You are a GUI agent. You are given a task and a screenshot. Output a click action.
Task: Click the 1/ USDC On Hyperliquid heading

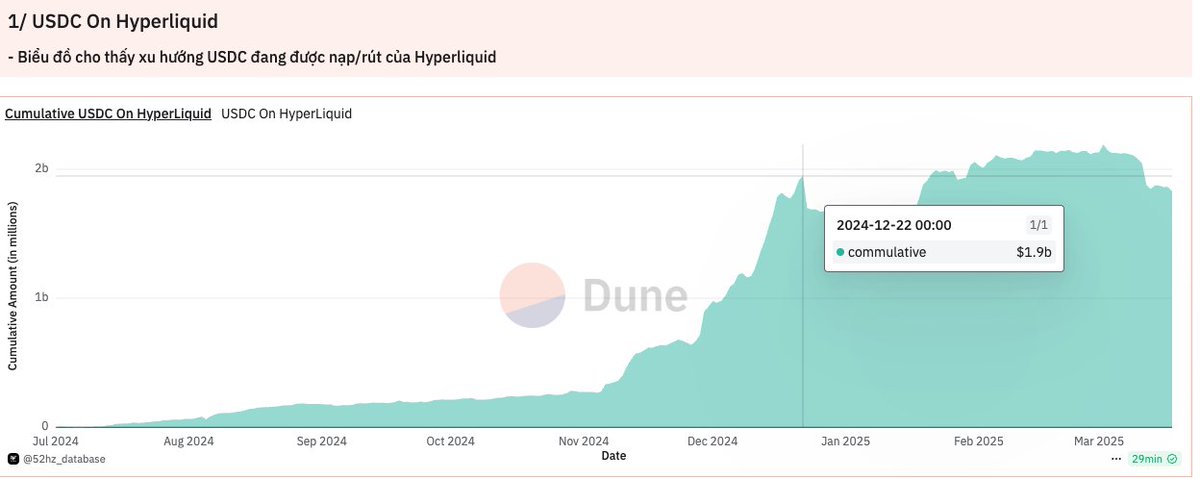click(113, 20)
